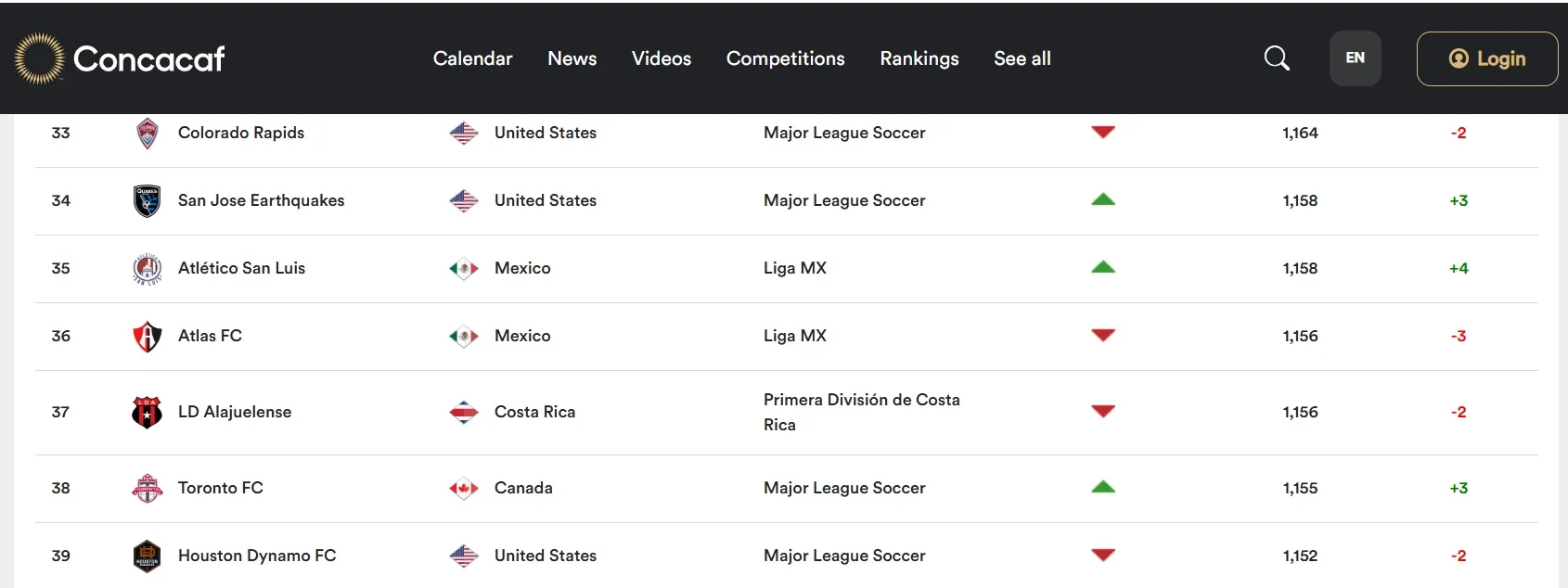Open the News menu item

[x=572, y=58]
